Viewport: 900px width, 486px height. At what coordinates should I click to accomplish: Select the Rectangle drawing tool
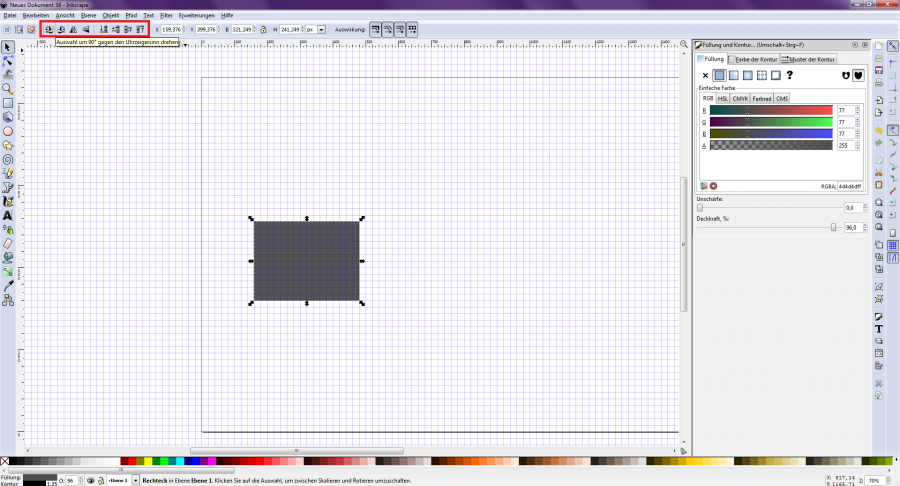pyautogui.click(x=7, y=103)
